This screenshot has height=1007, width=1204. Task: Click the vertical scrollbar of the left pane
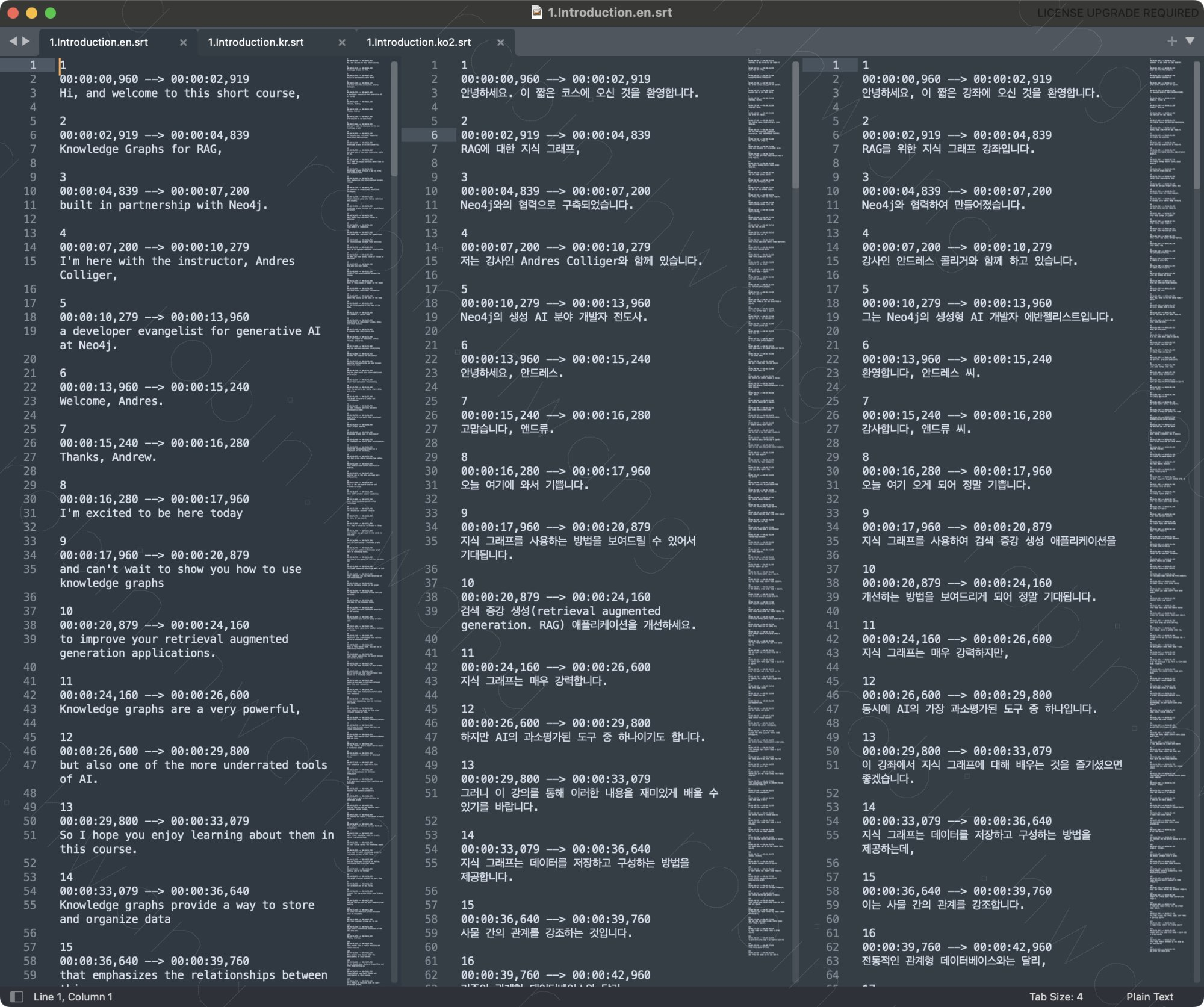coord(394,119)
